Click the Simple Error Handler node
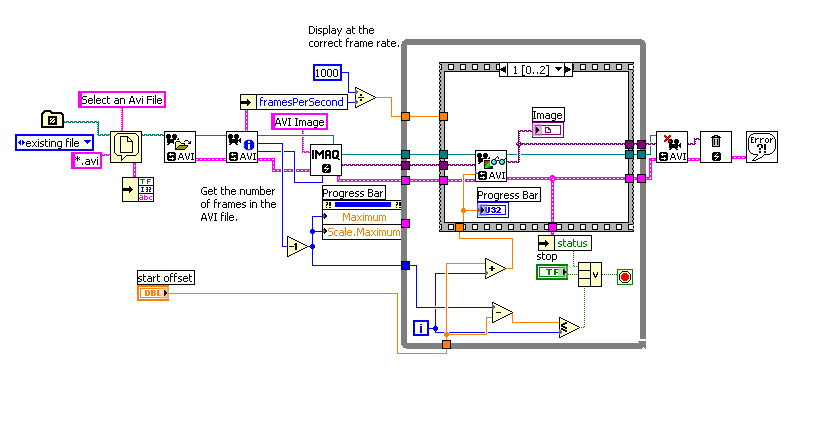The height and width of the screenshot is (428, 816). click(762, 147)
